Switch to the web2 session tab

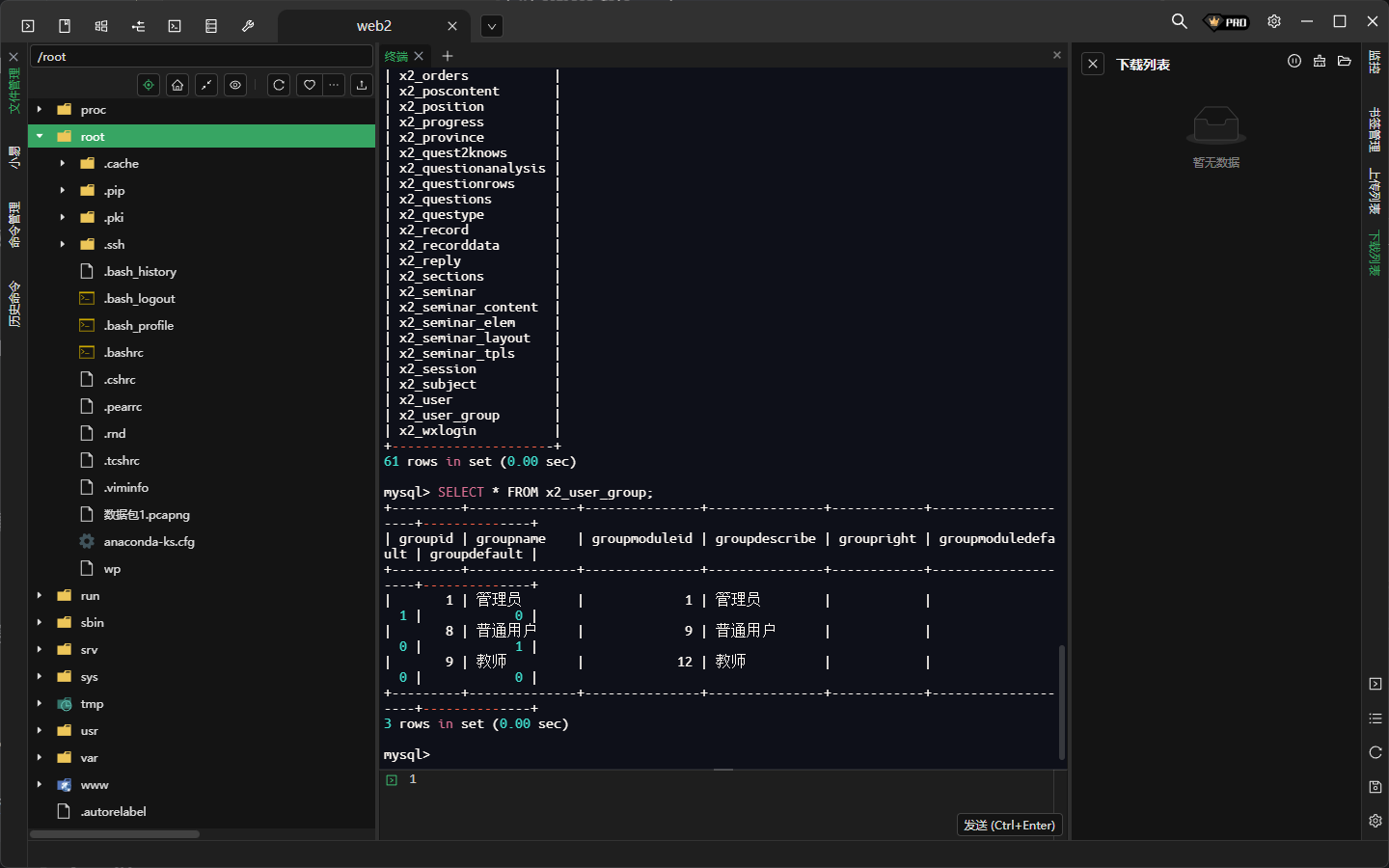[x=374, y=26]
